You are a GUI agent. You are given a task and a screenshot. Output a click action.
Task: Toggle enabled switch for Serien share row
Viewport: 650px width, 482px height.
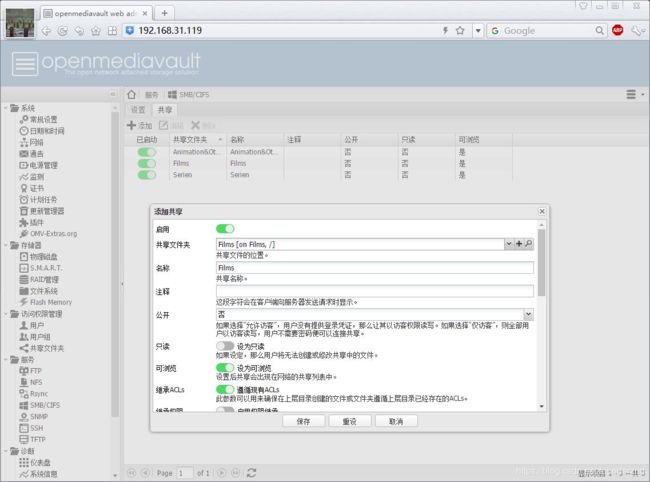pos(147,175)
